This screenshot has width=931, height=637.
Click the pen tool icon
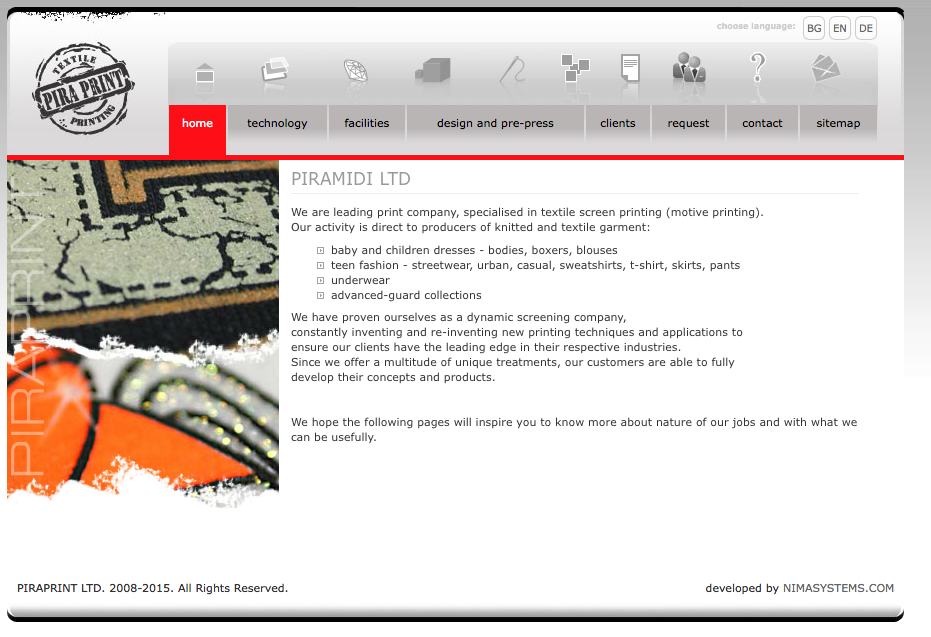512,70
